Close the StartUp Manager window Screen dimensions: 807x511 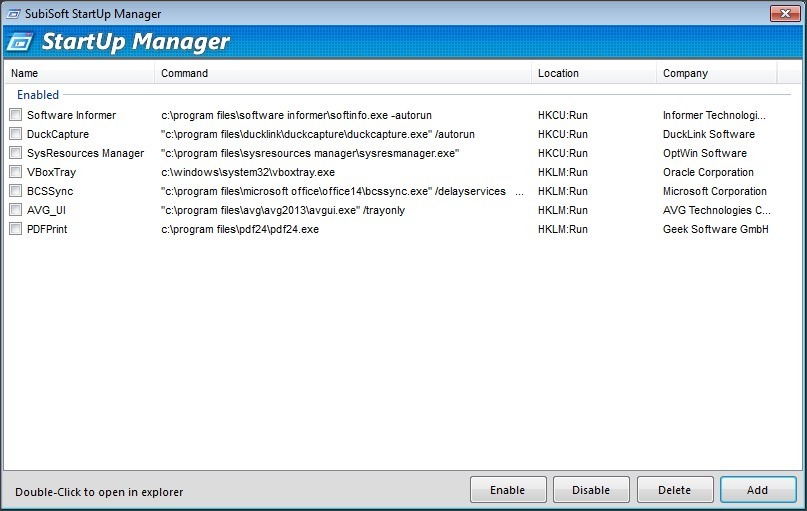(x=783, y=14)
